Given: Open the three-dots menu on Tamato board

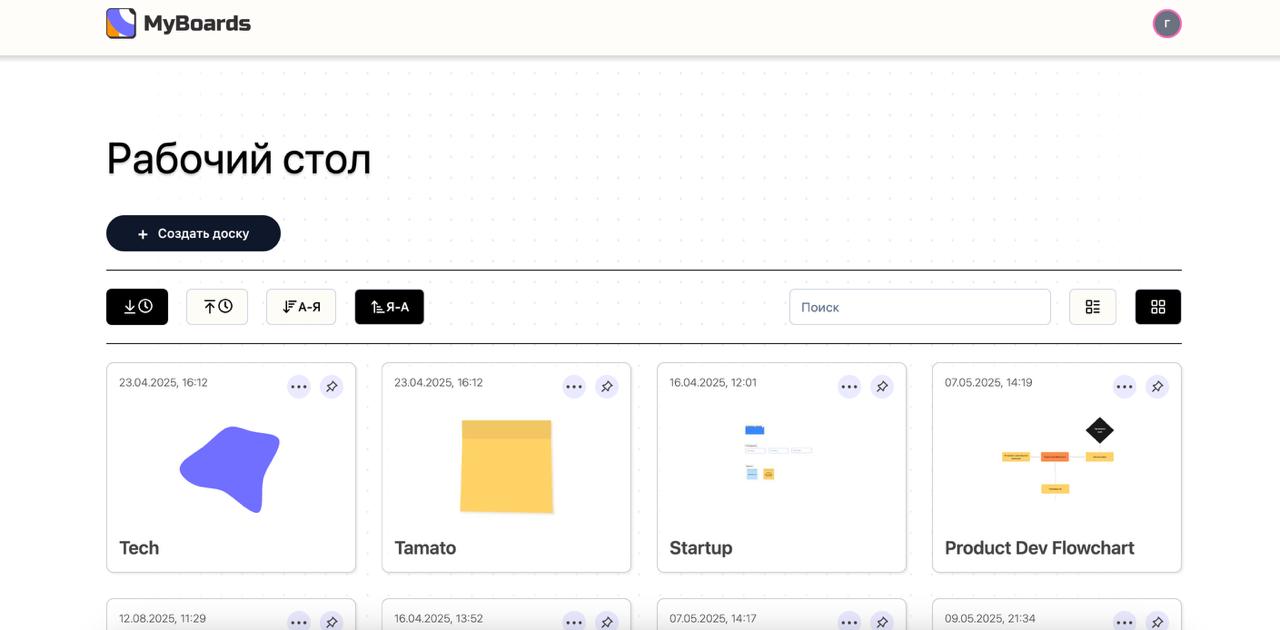Looking at the screenshot, I should tap(574, 386).
